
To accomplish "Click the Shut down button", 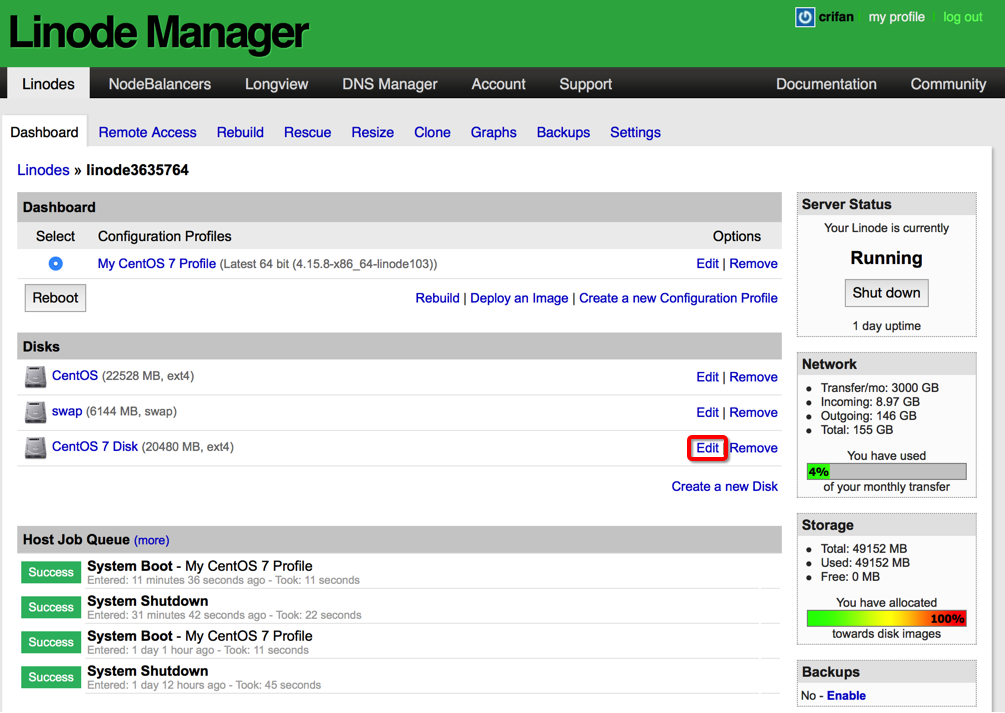I will pyautogui.click(x=886, y=293).
